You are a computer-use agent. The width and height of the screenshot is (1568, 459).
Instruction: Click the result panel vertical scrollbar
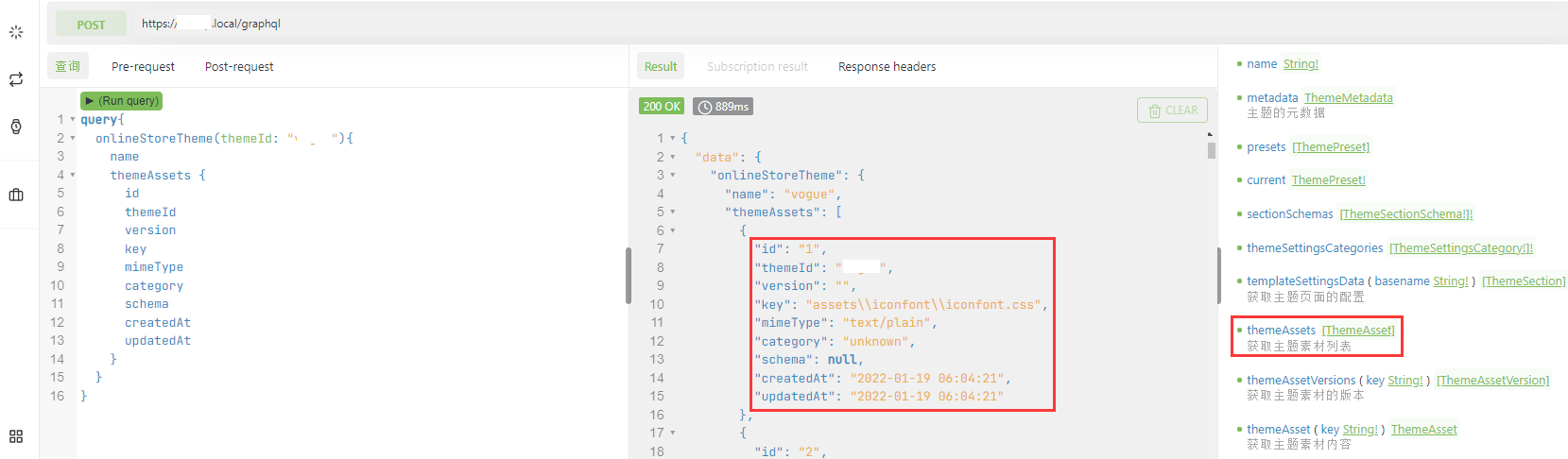[1211, 151]
